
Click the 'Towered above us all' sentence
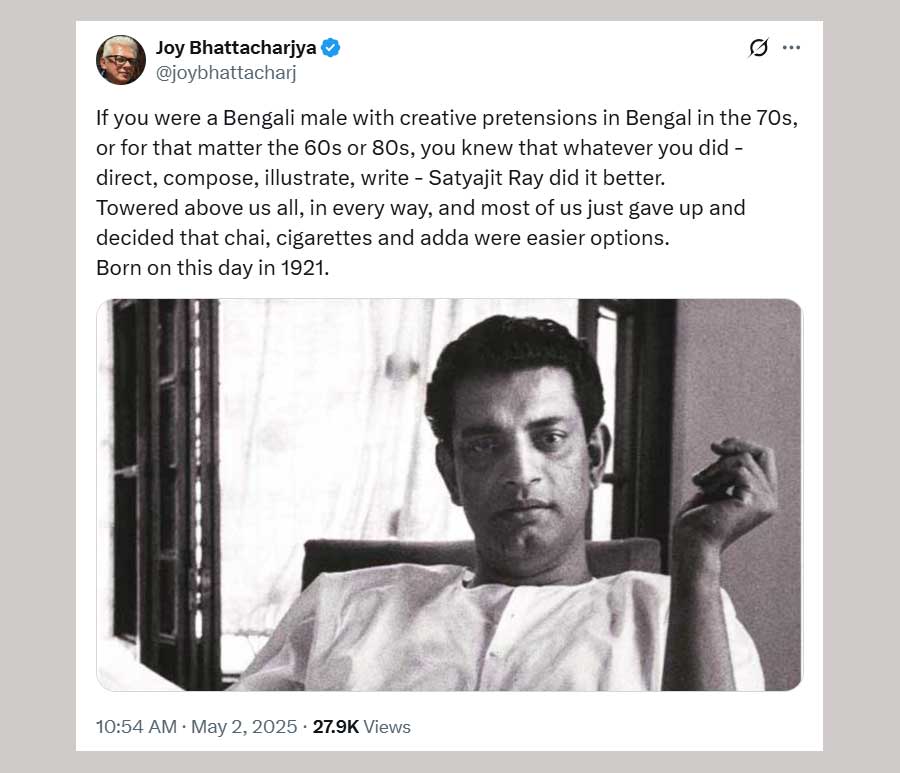pyautogui.click(x=420, y=208)
